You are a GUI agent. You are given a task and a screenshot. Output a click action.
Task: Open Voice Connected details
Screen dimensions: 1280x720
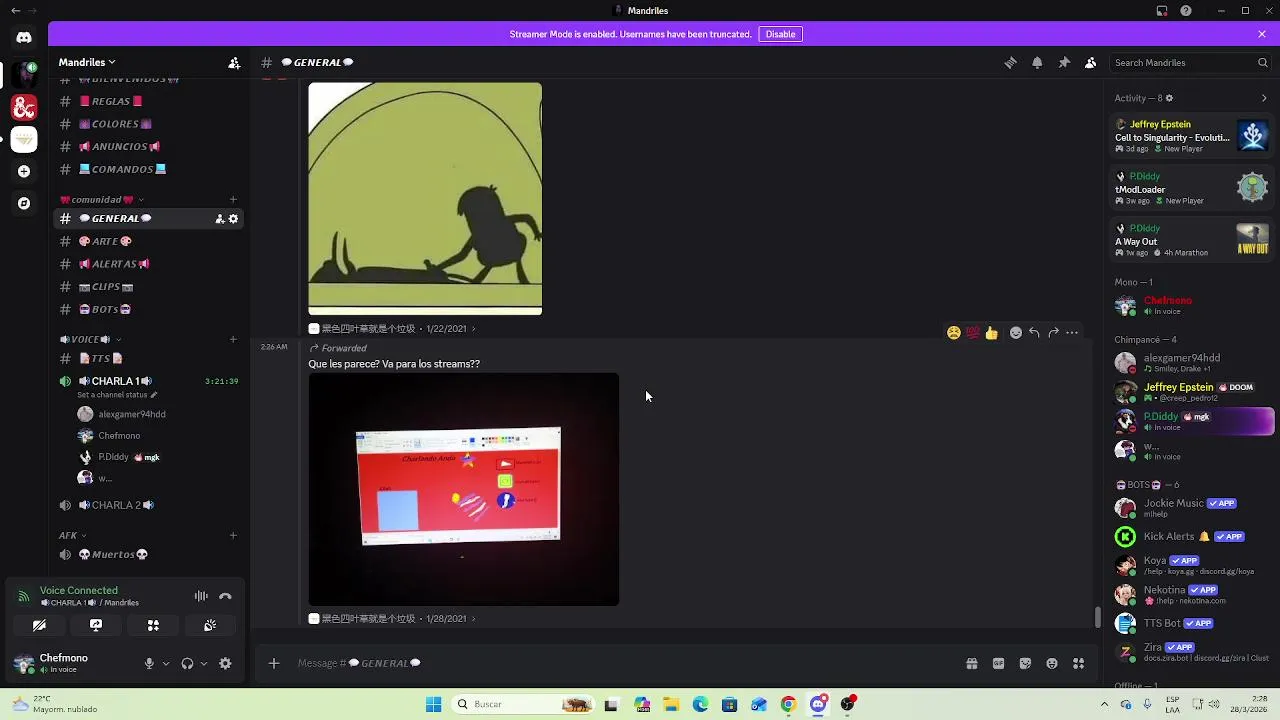click(79, 591)
